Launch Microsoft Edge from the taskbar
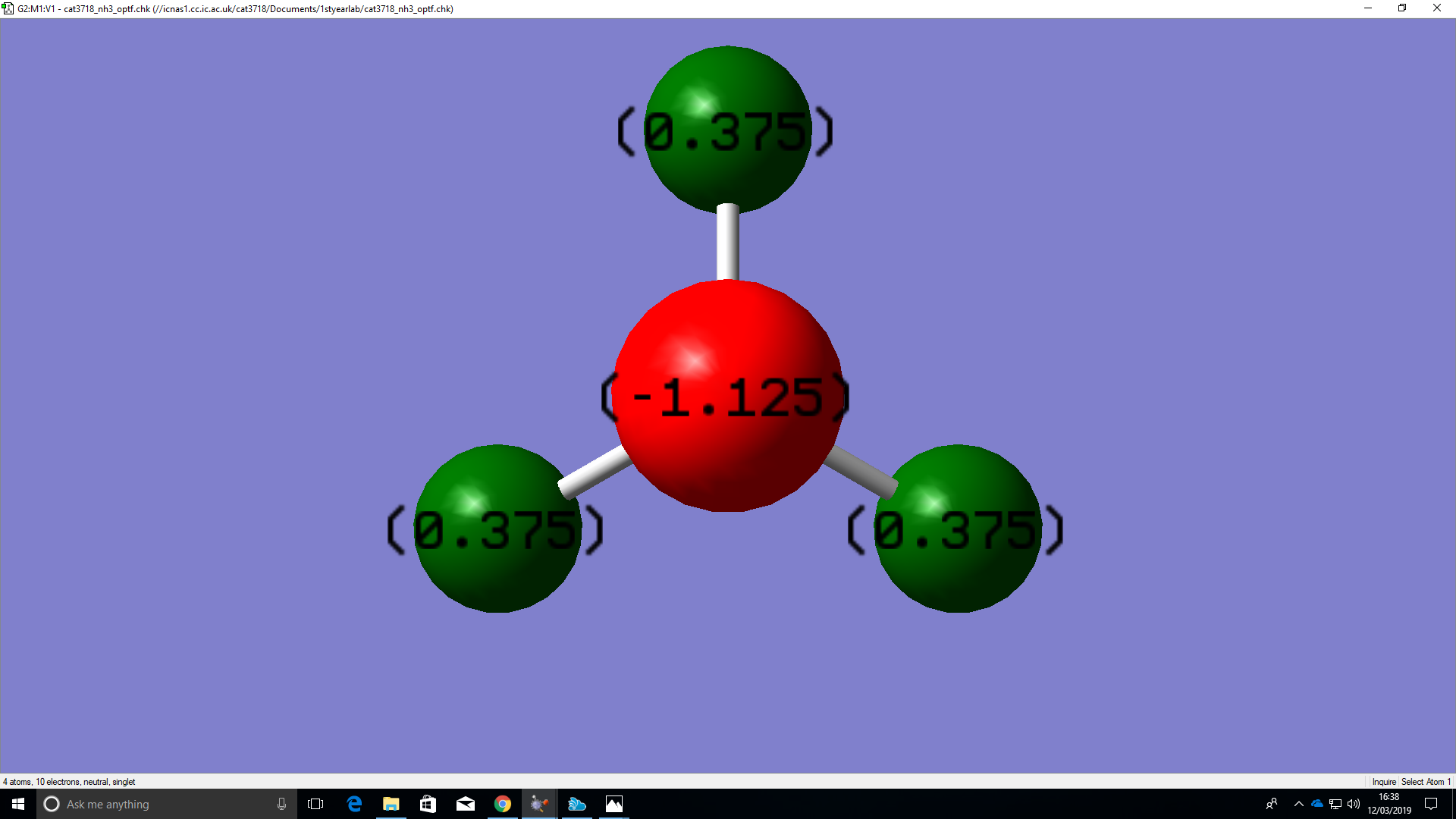 (x=354, y=804)
